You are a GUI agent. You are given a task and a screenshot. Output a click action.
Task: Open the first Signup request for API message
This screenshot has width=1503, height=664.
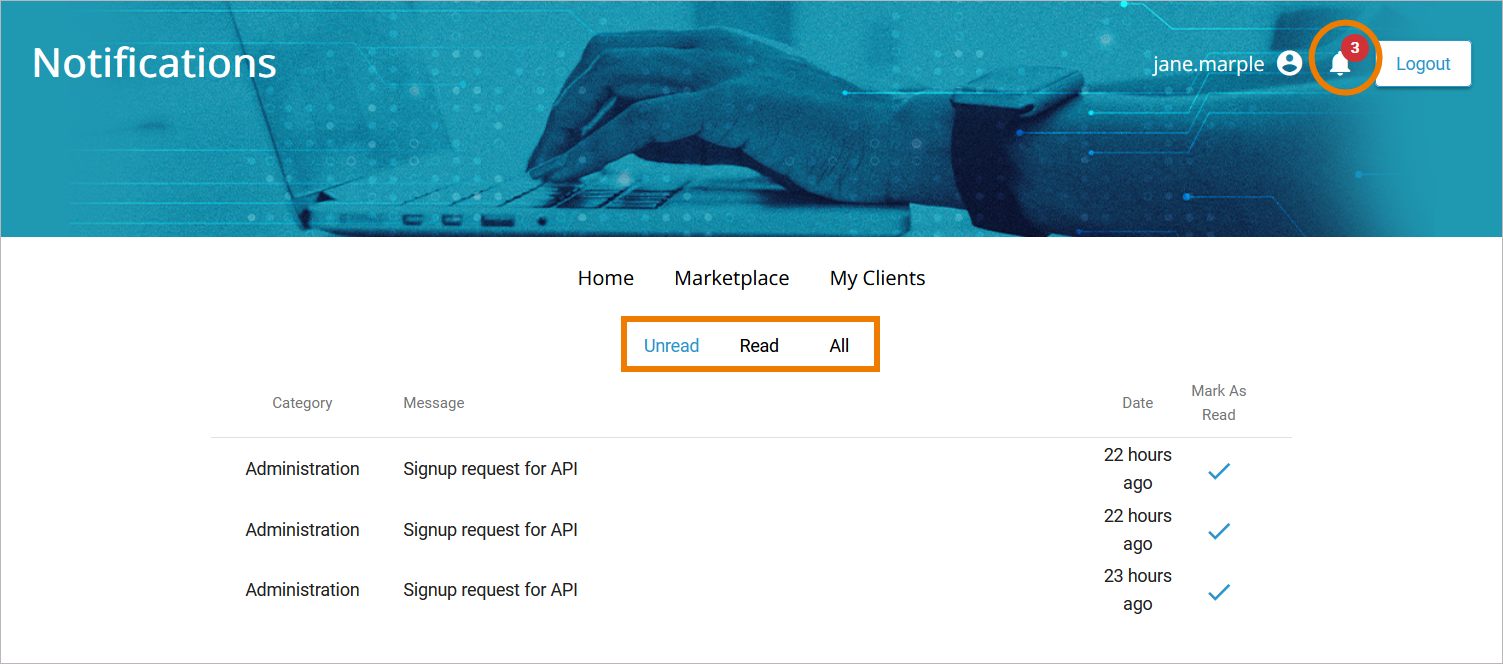490,469
